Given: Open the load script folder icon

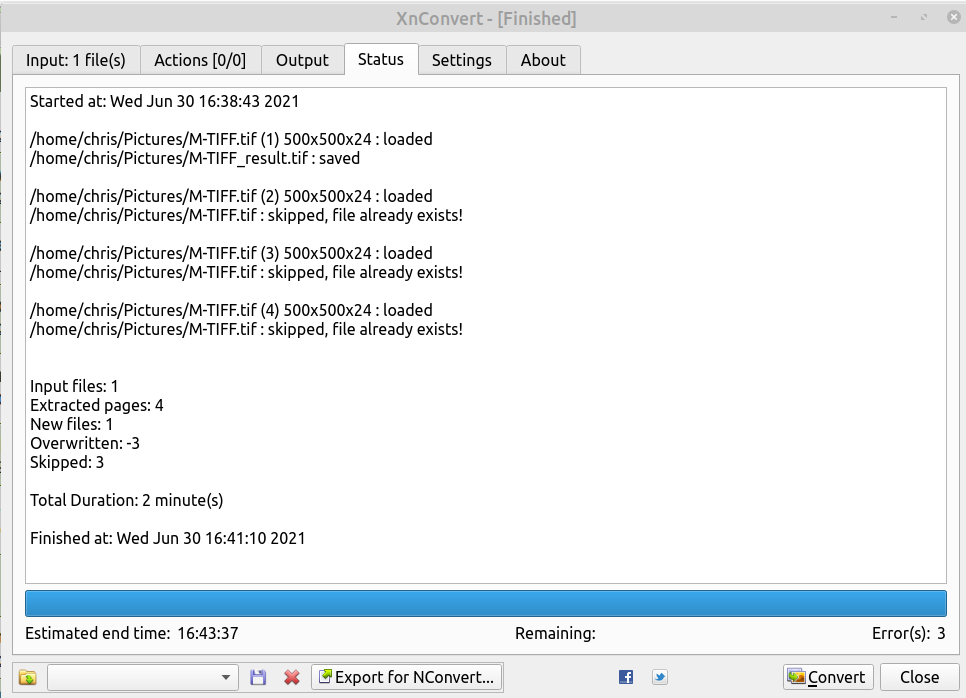Looking at the screenshot, I should pos(28,678).
